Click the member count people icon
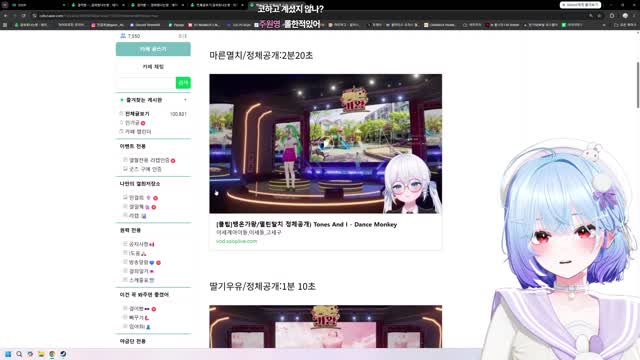This screenshot has height=360, width=640. click(123, 36)
